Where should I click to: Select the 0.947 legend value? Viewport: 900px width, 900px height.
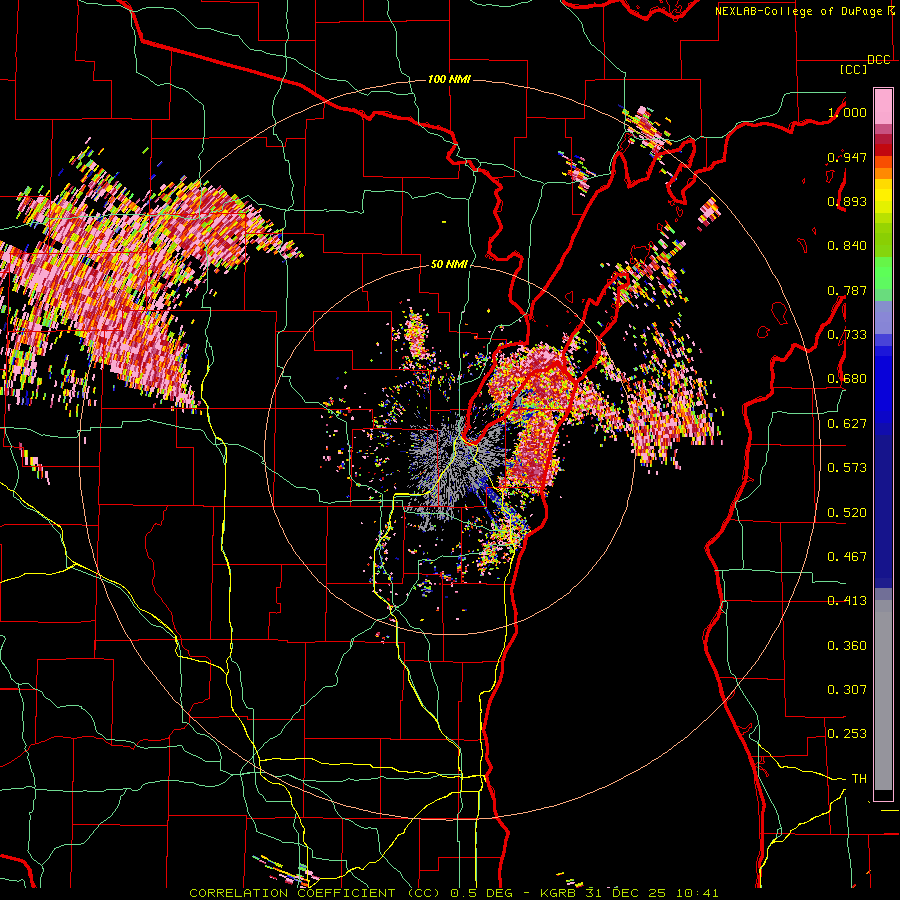pos(847,157)
